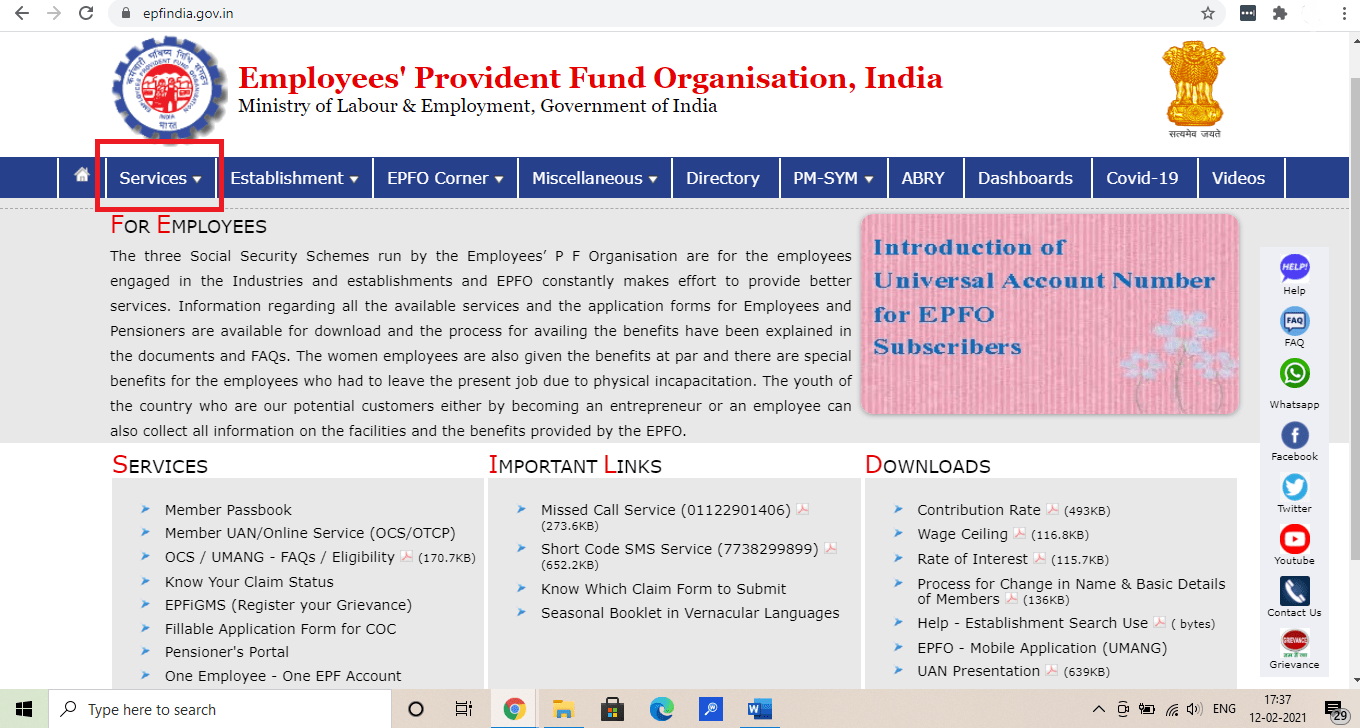This screenshot has height=728, width=1360.
Task: Open the FAQ sidebar icon
Action: [1294, 322]
